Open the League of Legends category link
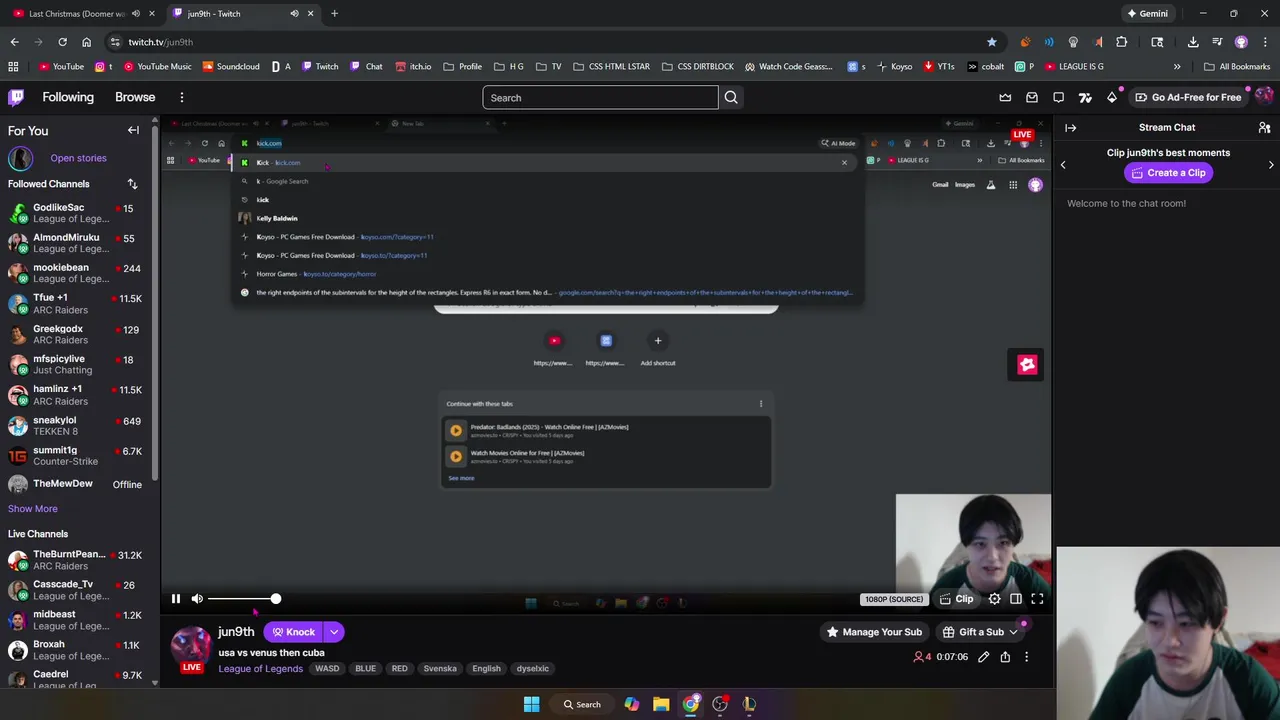The width and height of the screenshot is (1280, 720). (260, 669)
